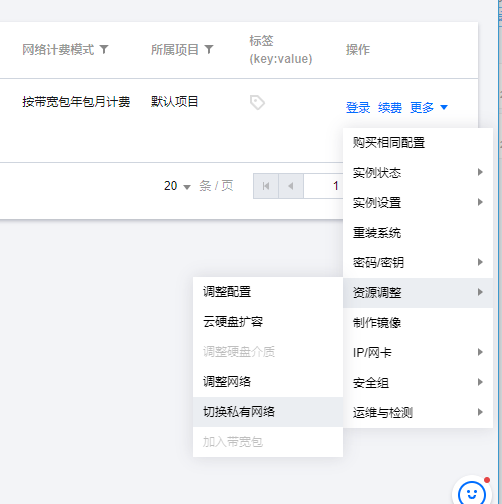
Task: Edit tags via the tag icon
Action: [257, 102]
